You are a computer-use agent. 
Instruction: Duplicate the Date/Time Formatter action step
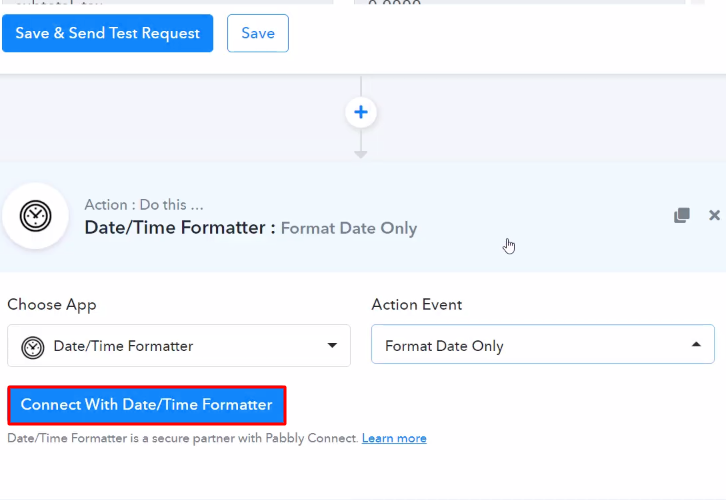click(x=682, y=215)
